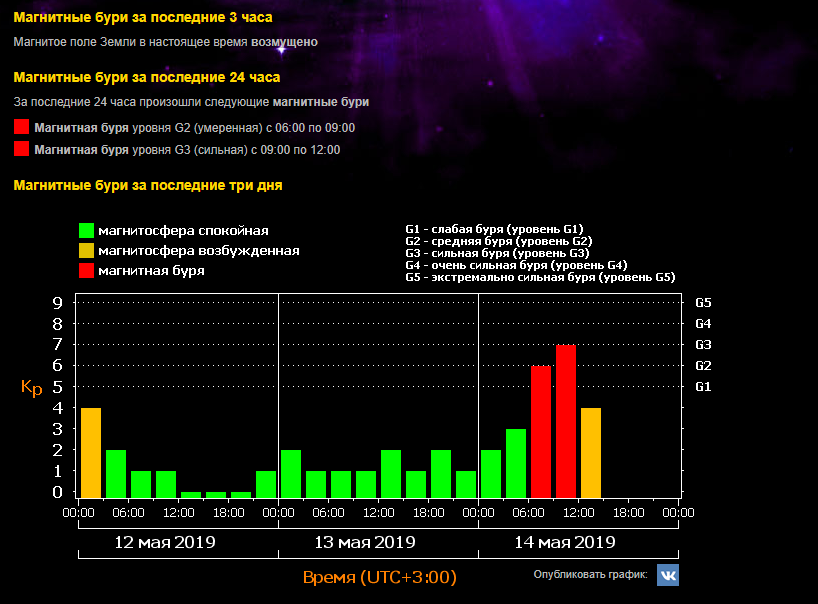
Task: Click the yellow bar on 14 мая
Action: (x=591, y=452)
